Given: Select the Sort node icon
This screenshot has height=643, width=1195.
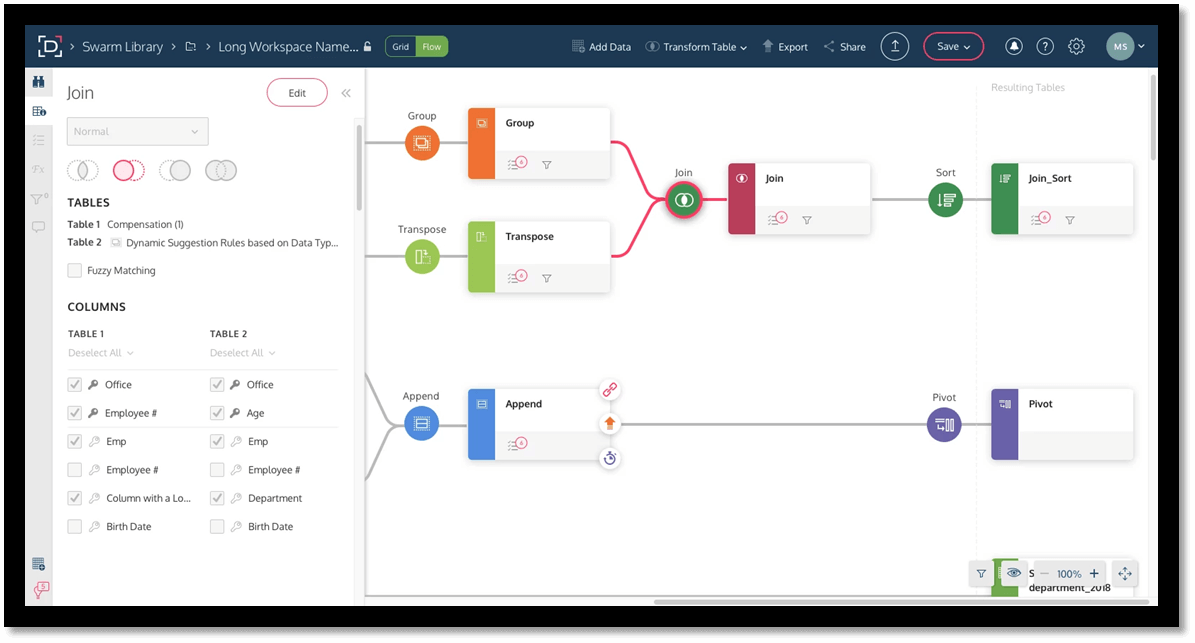Looking at the screenshot, I should pos(945,199).
